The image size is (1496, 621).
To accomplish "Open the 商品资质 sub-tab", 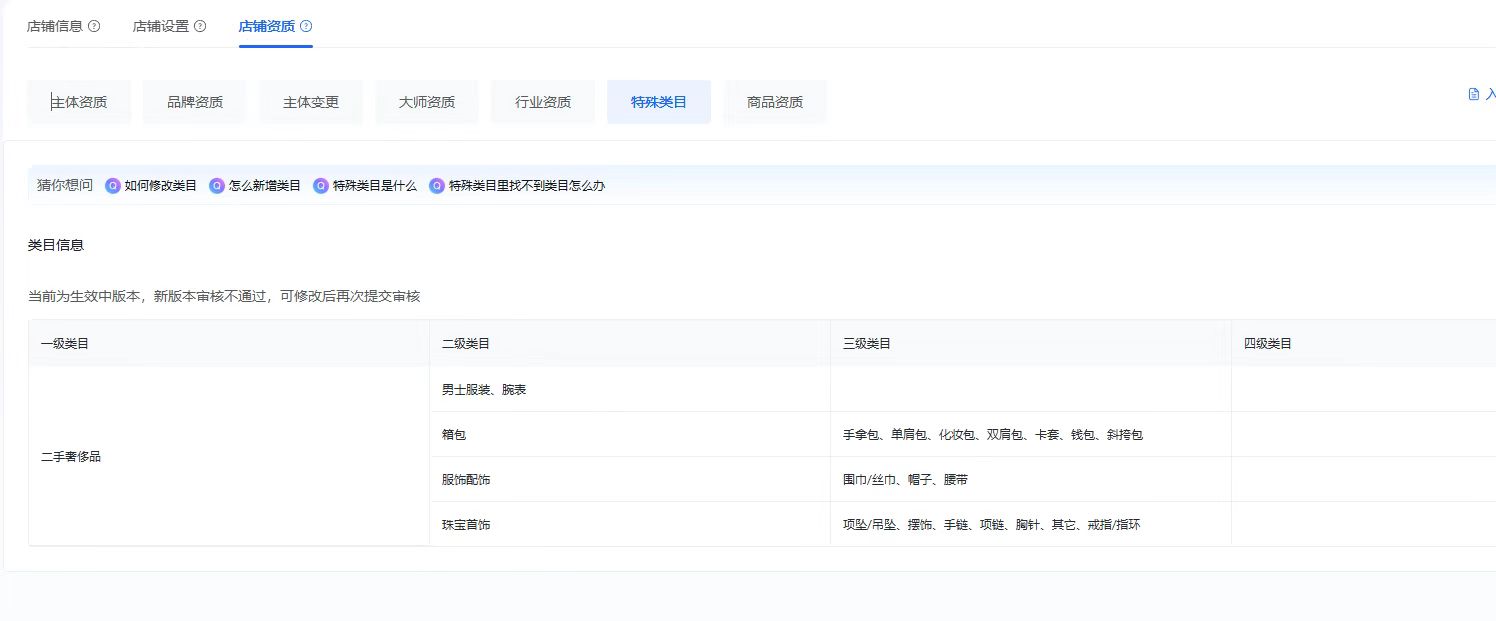I will 775,102.
